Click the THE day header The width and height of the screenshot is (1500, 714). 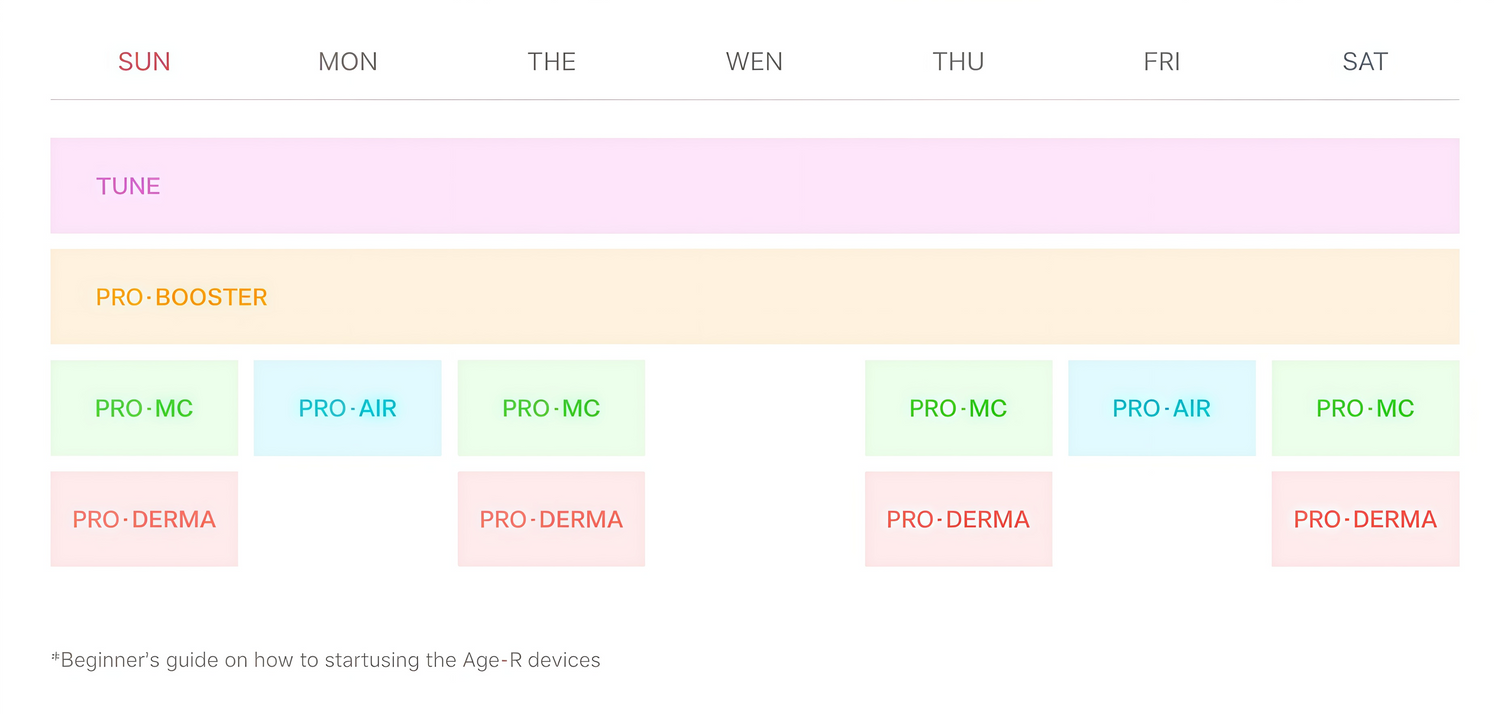point(551,62)
